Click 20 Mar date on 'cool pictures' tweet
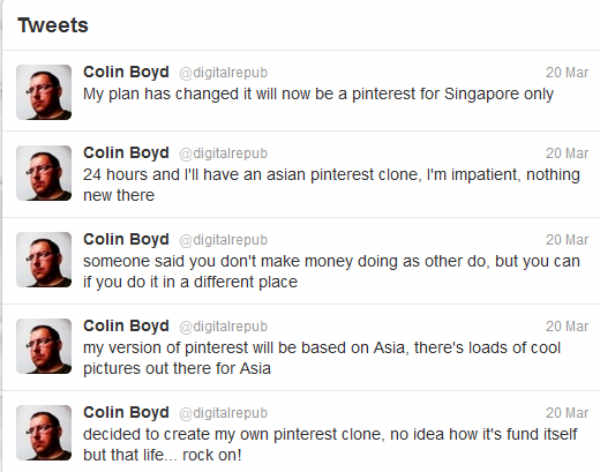The width and height of the screenshot is (600, 472). pyautogui.click(x=567, y=327)
